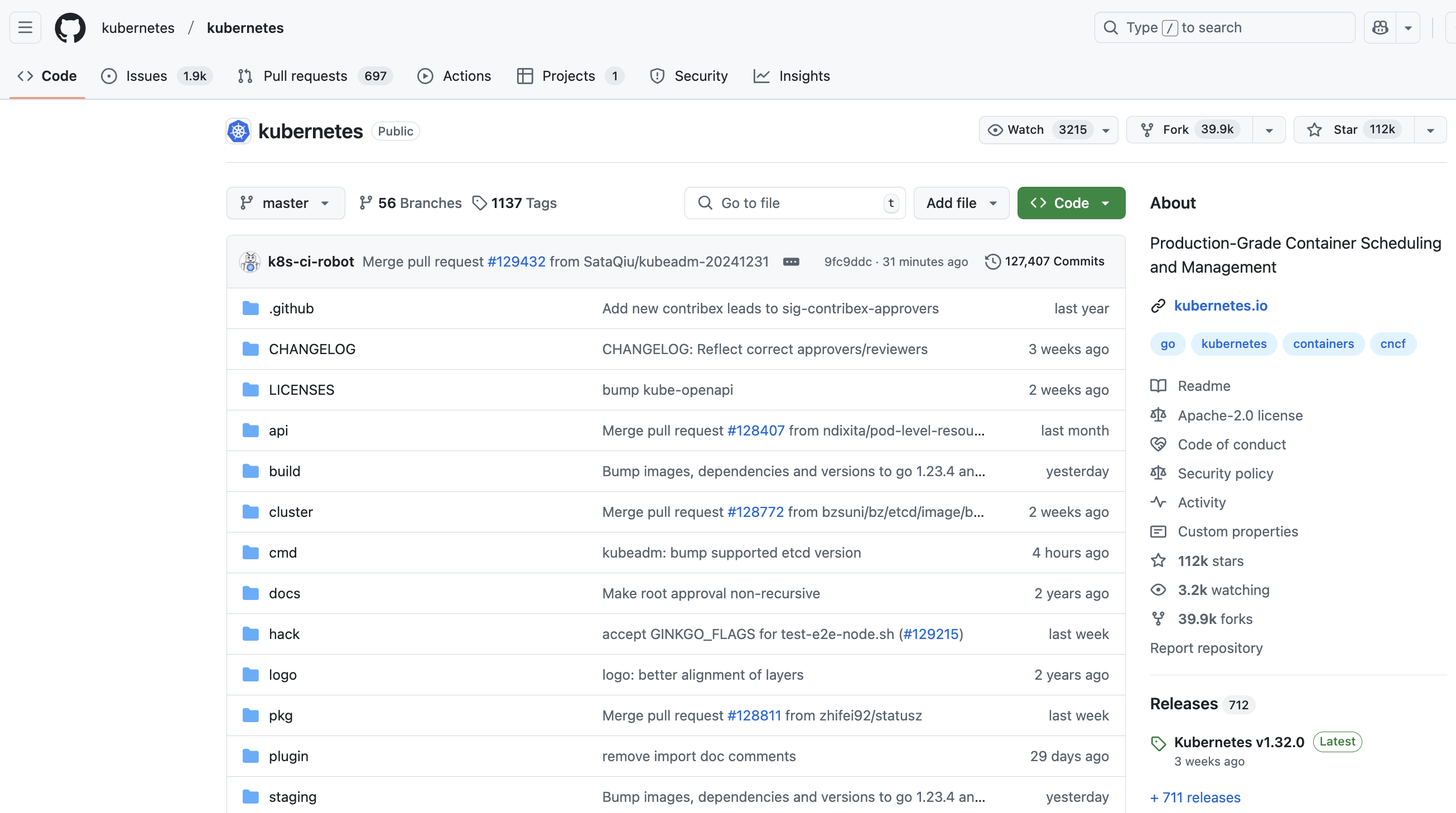Open the .github folder

coord(291,308)
